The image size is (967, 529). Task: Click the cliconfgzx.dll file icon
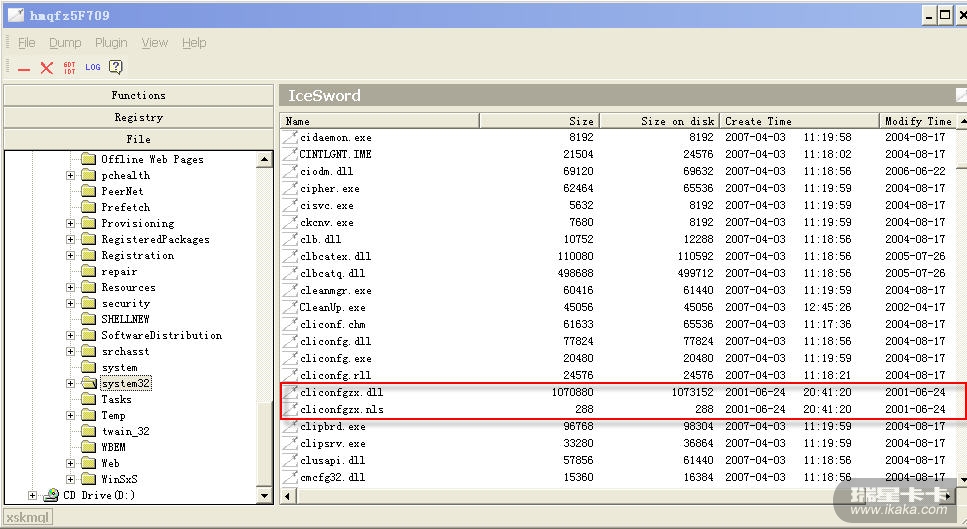tap(290, 393)
